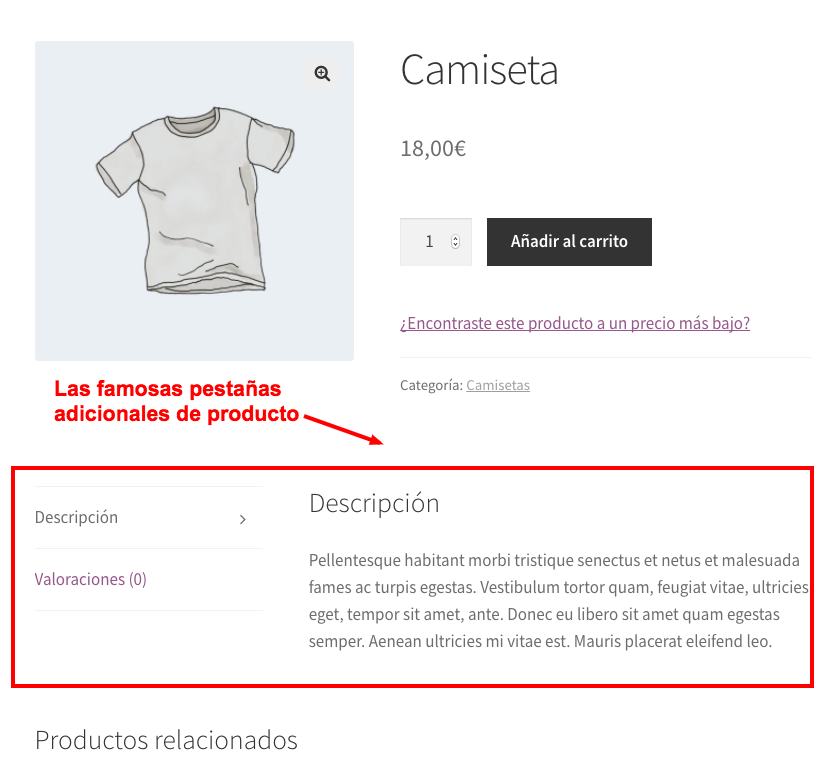Click the red annotation arrow head
This screenshot has height=770, width=818.
(x=376, y=439)
